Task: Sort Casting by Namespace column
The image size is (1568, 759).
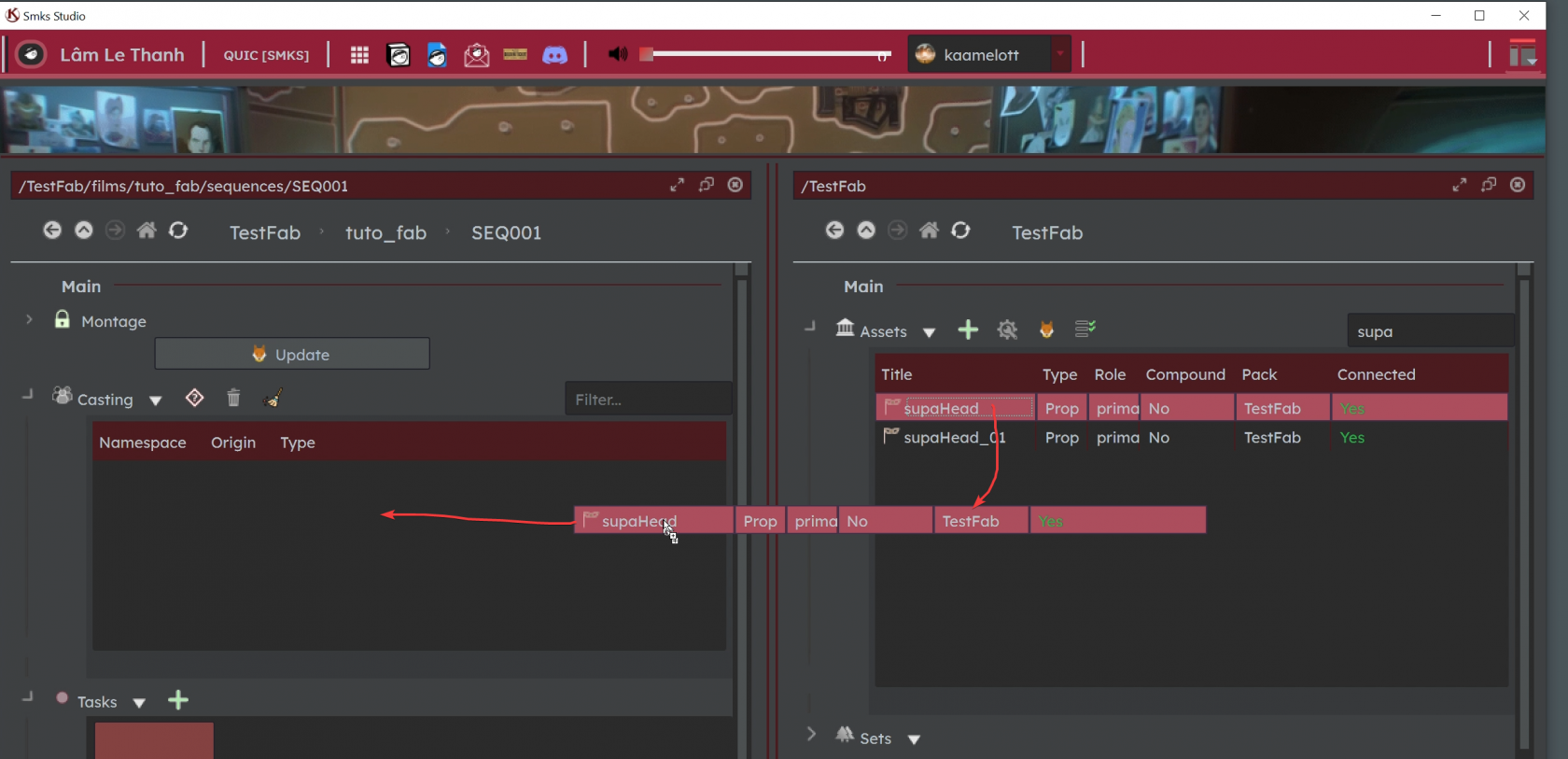Action: pyautogui.click(x=143, y=443)
